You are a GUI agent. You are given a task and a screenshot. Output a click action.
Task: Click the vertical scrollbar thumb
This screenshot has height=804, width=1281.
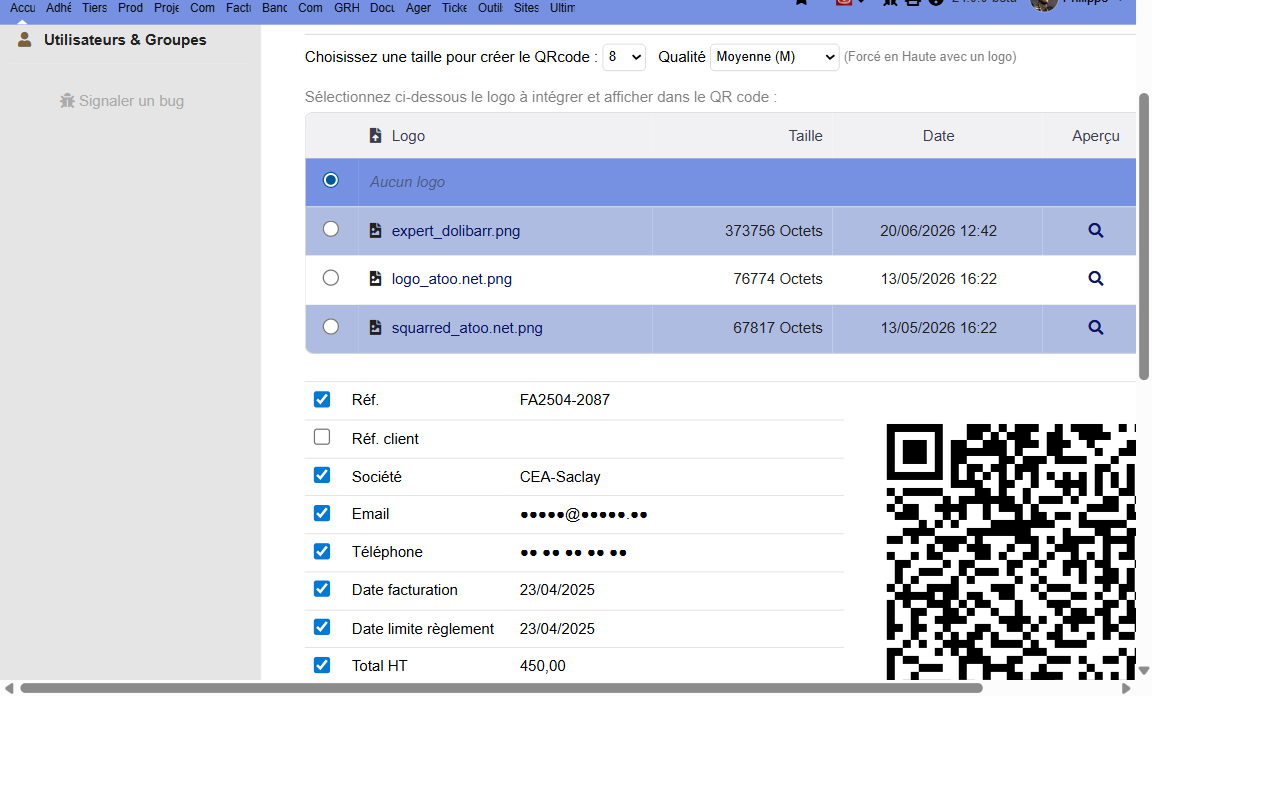click(x=1144, y=237)
